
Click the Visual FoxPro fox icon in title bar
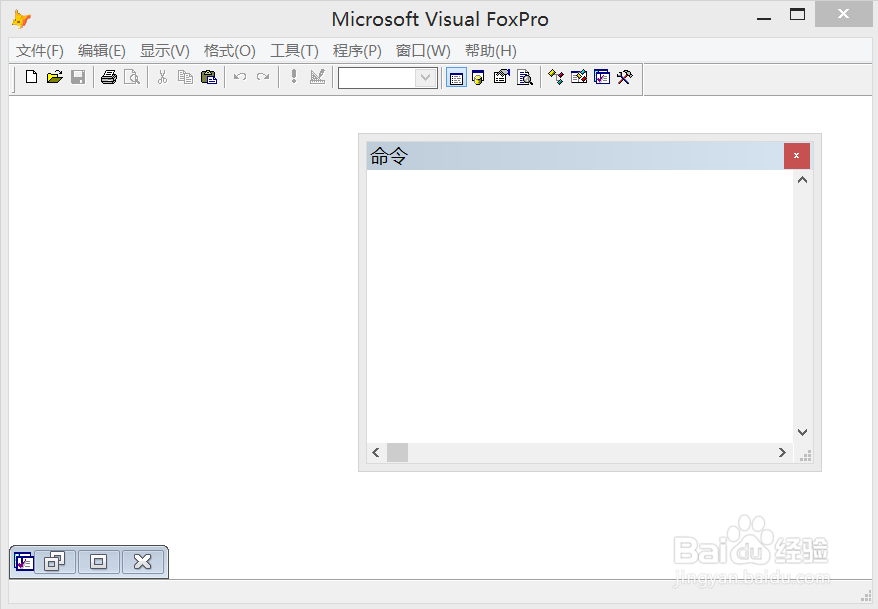click(21, 20)
